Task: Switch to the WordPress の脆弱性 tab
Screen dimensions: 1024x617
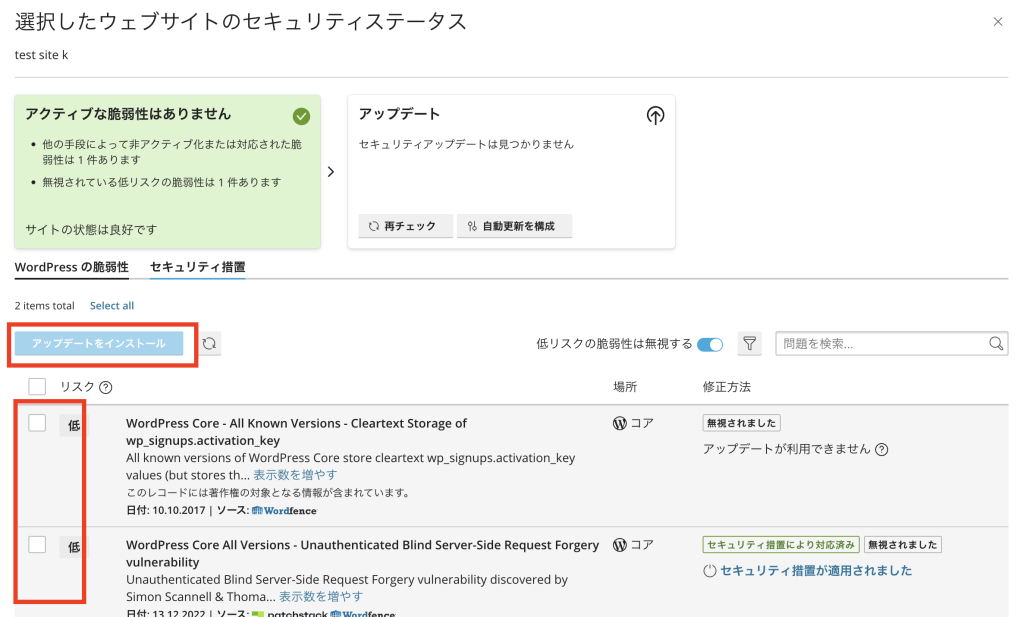Action: (x=72, y=267)
